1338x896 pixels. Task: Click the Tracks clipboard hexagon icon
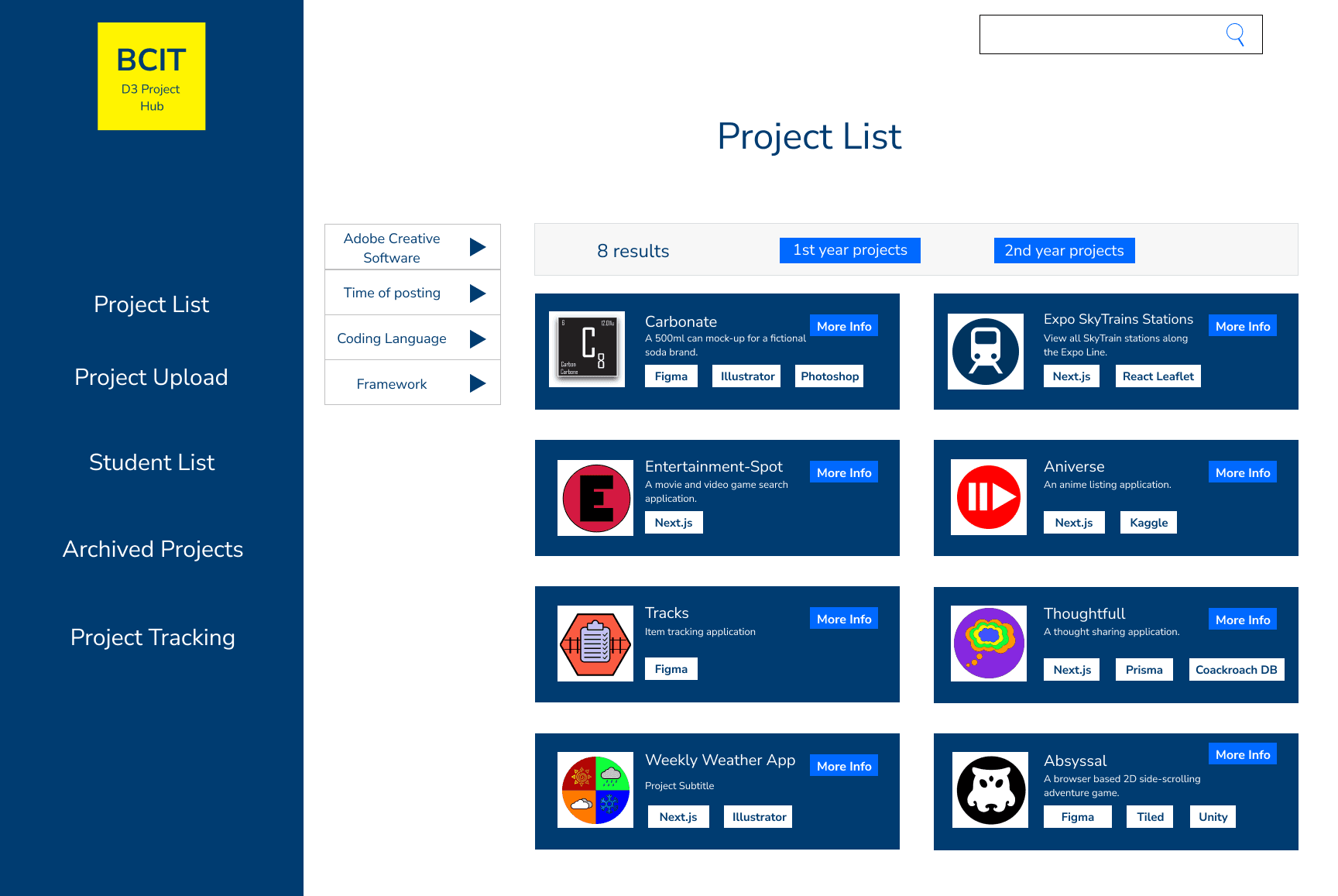click(595, 644)
